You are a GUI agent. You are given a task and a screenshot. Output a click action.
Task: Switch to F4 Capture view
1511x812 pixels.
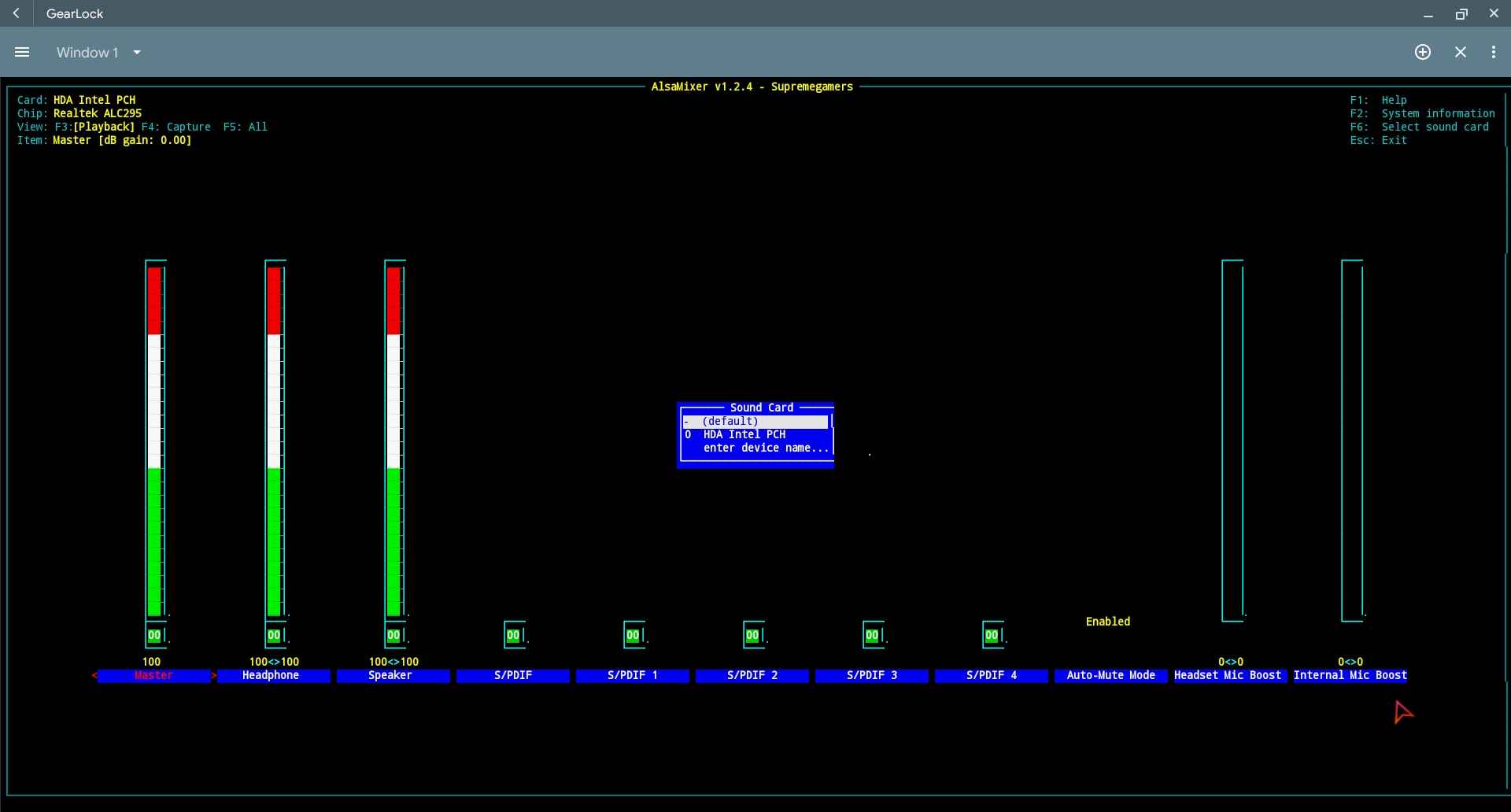coord(176,127)
